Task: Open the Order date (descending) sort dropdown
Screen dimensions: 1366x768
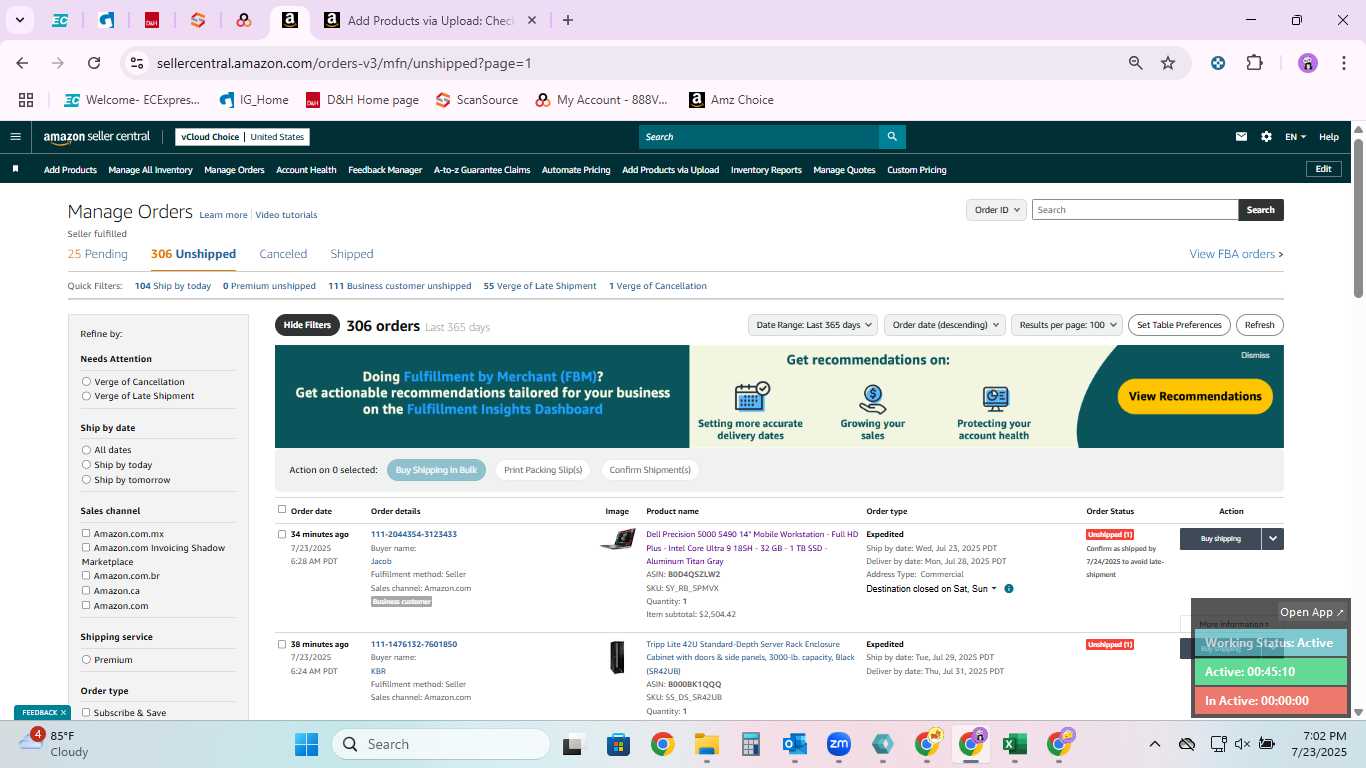Action: 945,325
